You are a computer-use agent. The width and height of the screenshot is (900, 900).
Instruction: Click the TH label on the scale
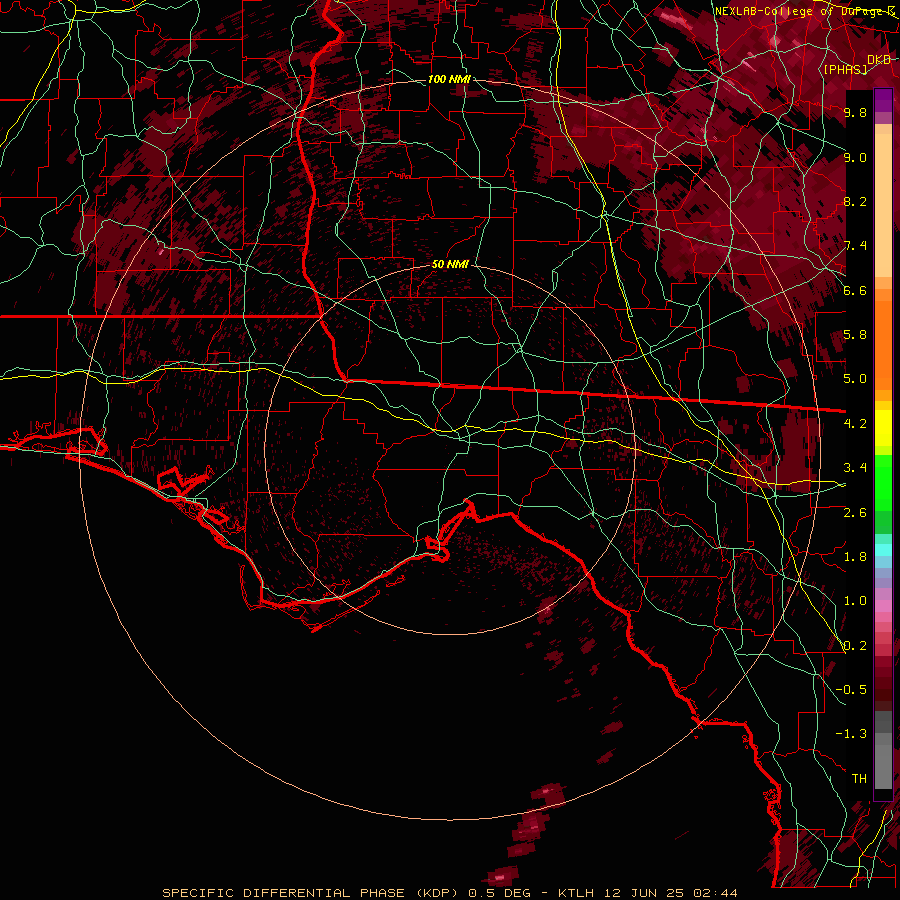[859, 779]
